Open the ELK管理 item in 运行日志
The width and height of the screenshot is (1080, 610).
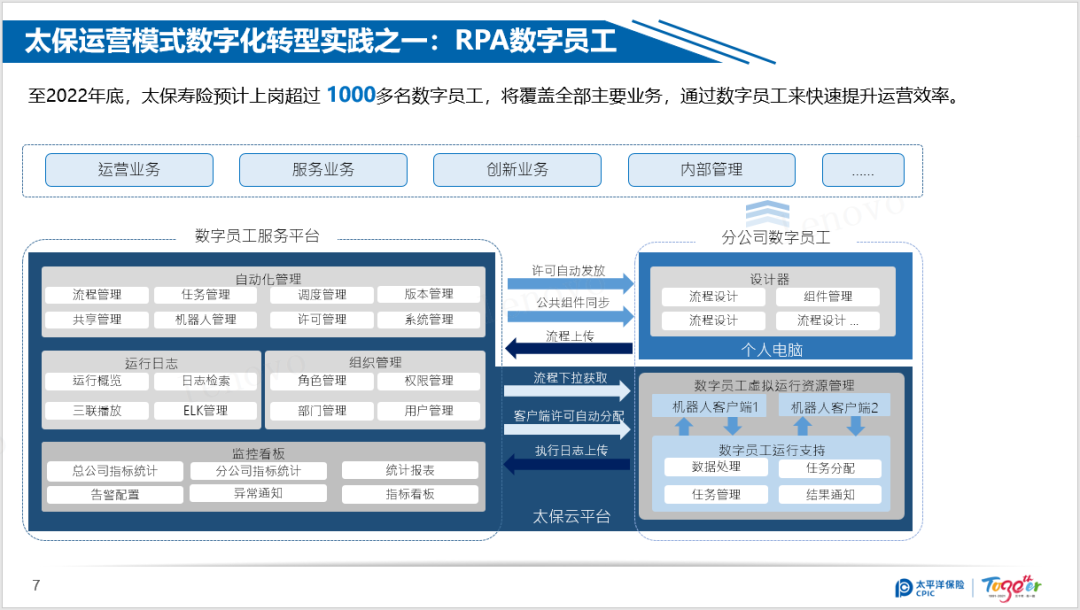coord(207,410)
